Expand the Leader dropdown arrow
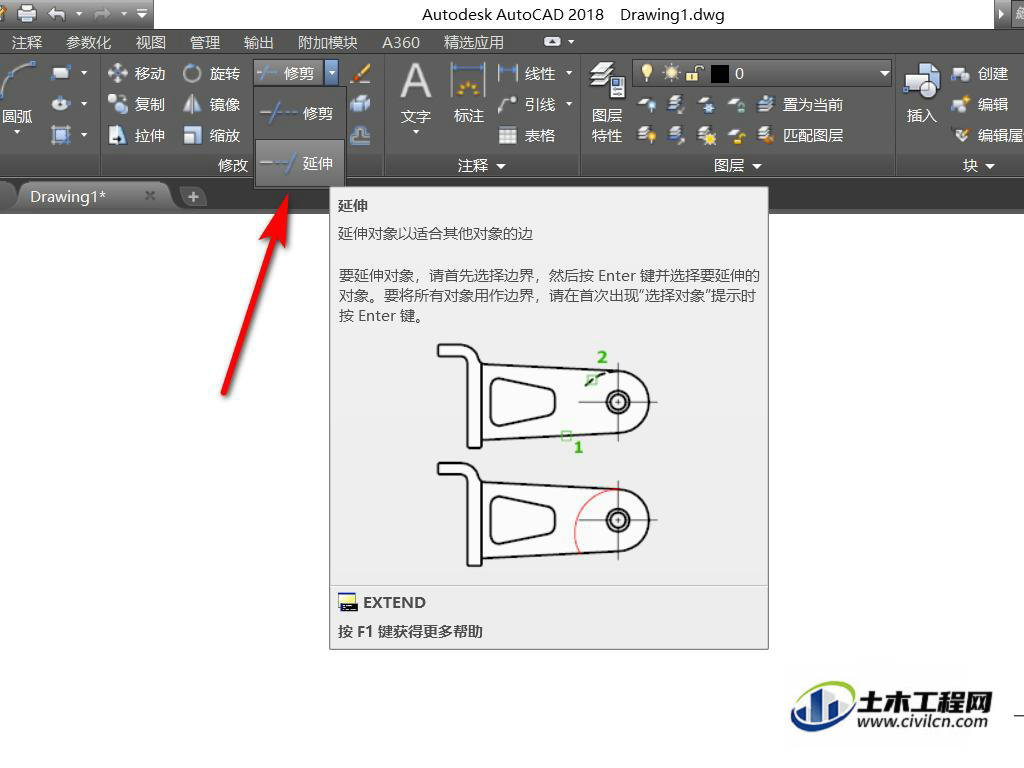 click(569, 104)
